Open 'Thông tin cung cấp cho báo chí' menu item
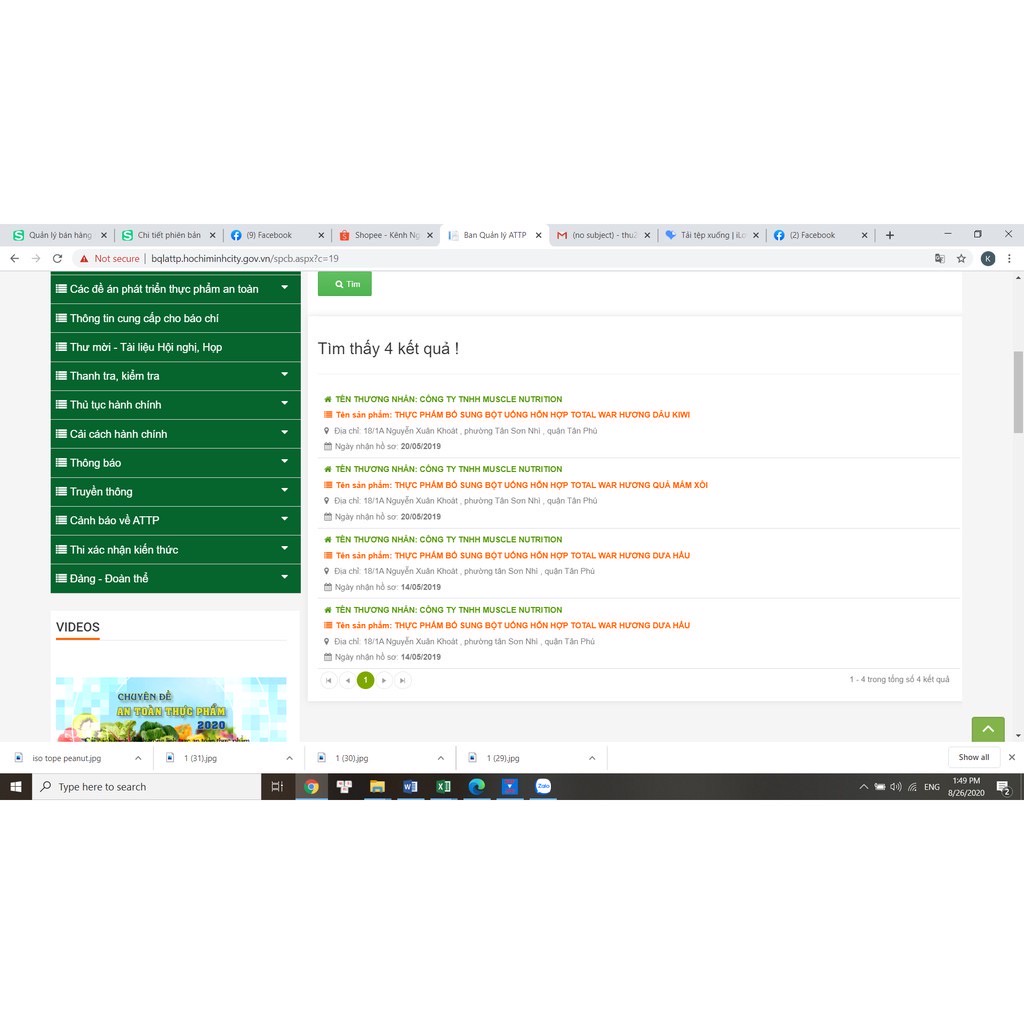The width and height of the screenshot is (1024, 1024). [176, 318]
